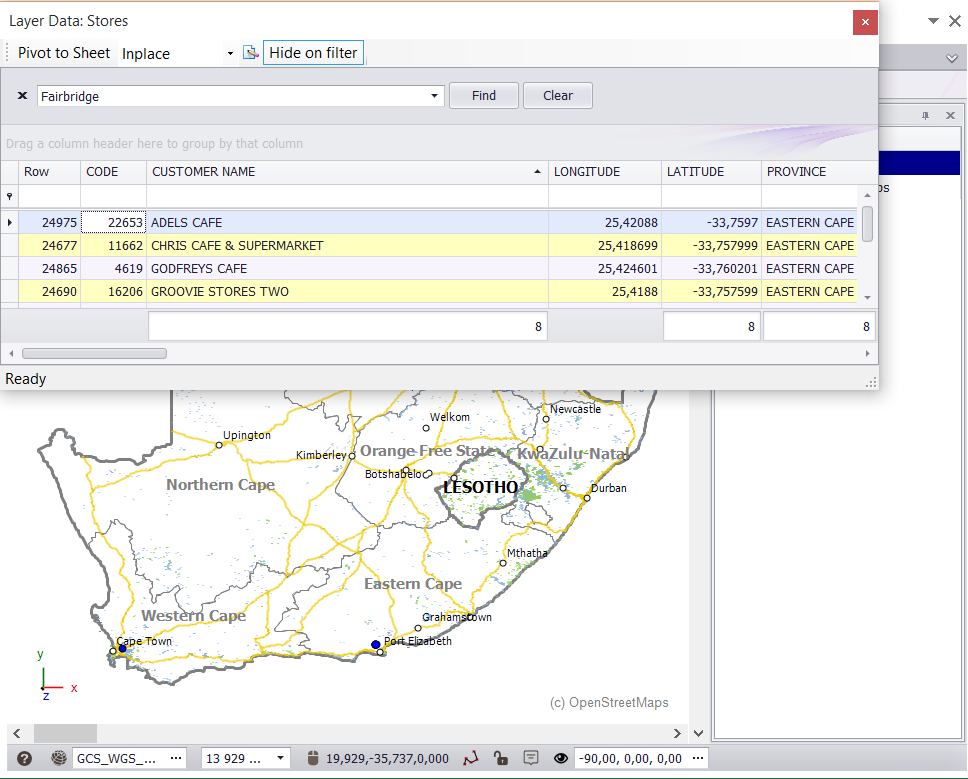Toggle the lock icon in the status bar
Screen dimensions: 968x779
tap(502, 758)
